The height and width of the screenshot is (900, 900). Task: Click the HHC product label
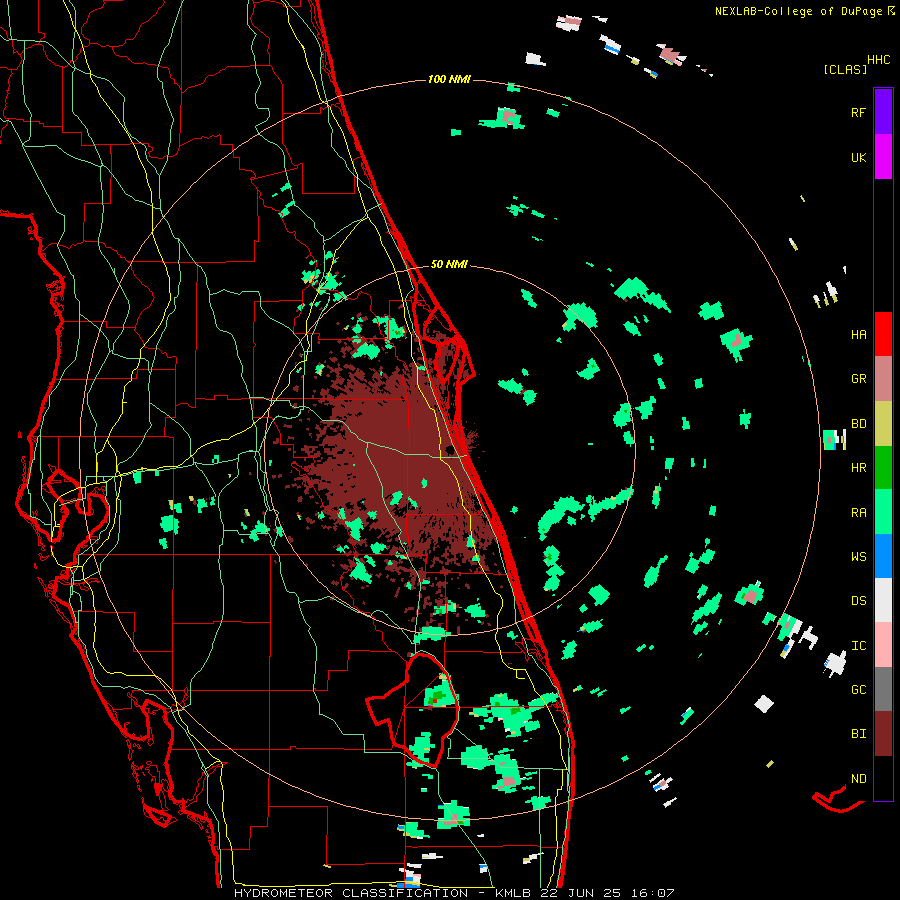coord(879,60)
